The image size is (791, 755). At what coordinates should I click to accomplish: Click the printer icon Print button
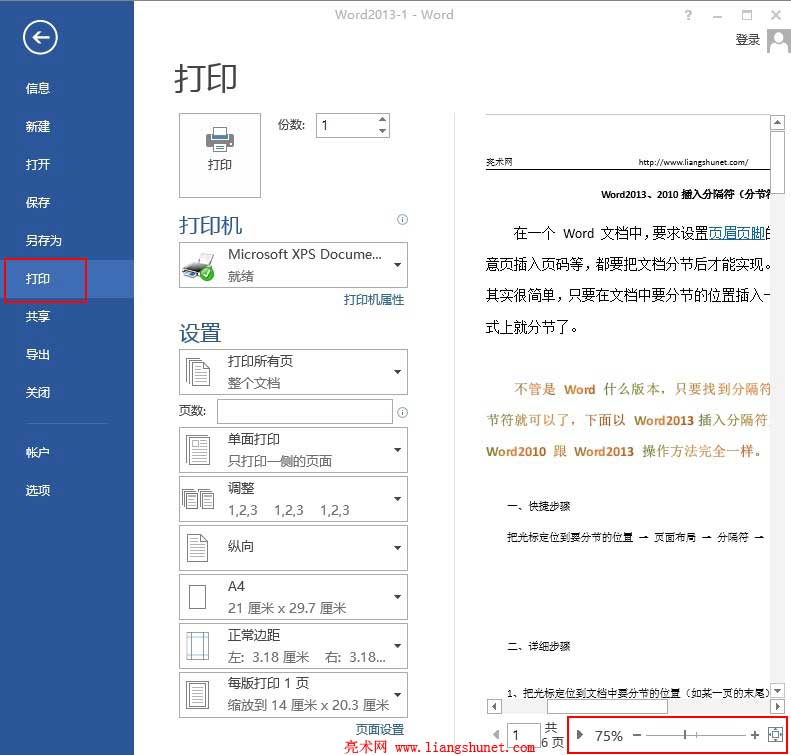[219, 155]
